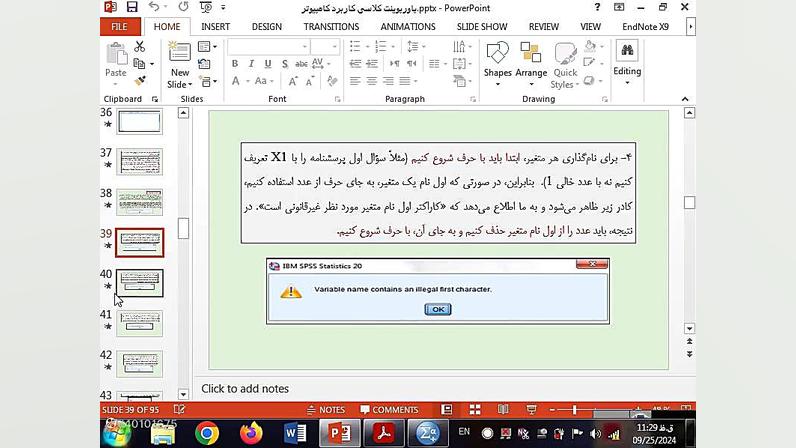This screenshot has height=448, width=796.
Task: Click OK in SPSS dialog image
Action: click(438, 309)
